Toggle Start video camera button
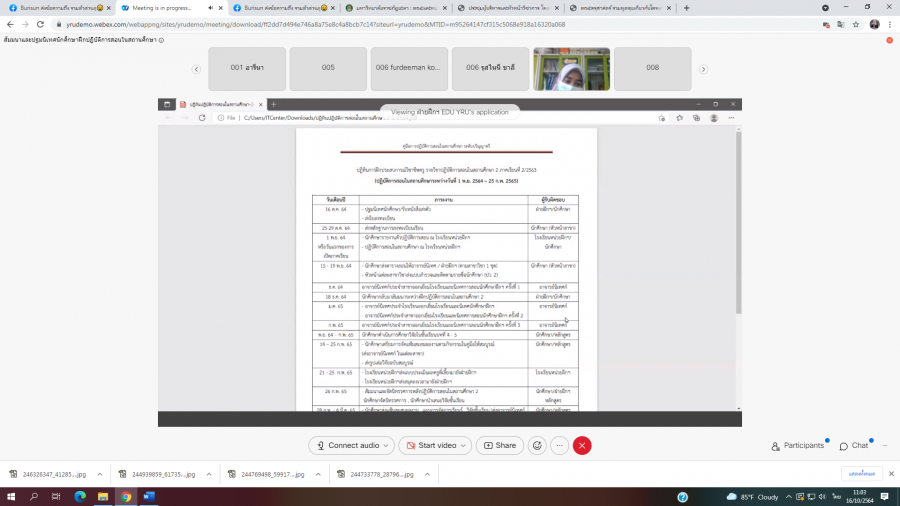900x506 pixels. (x=430, y=445)
